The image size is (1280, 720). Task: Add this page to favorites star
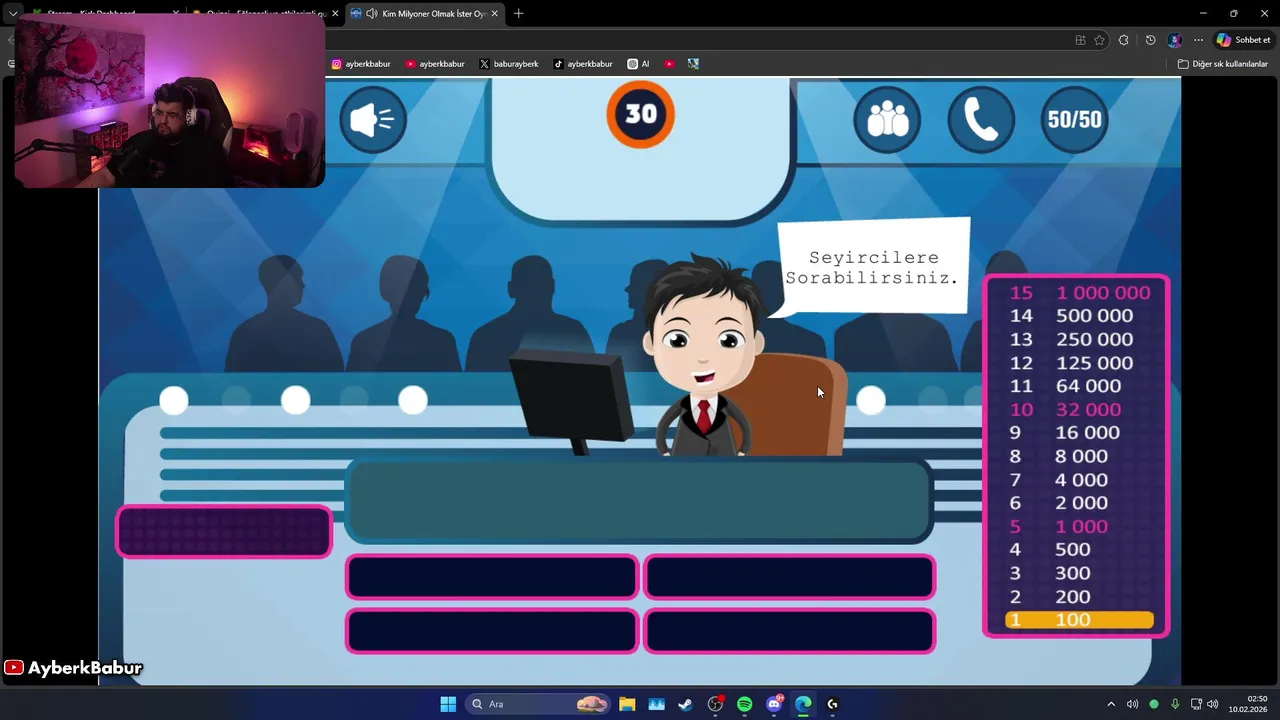click(1099, 40)
